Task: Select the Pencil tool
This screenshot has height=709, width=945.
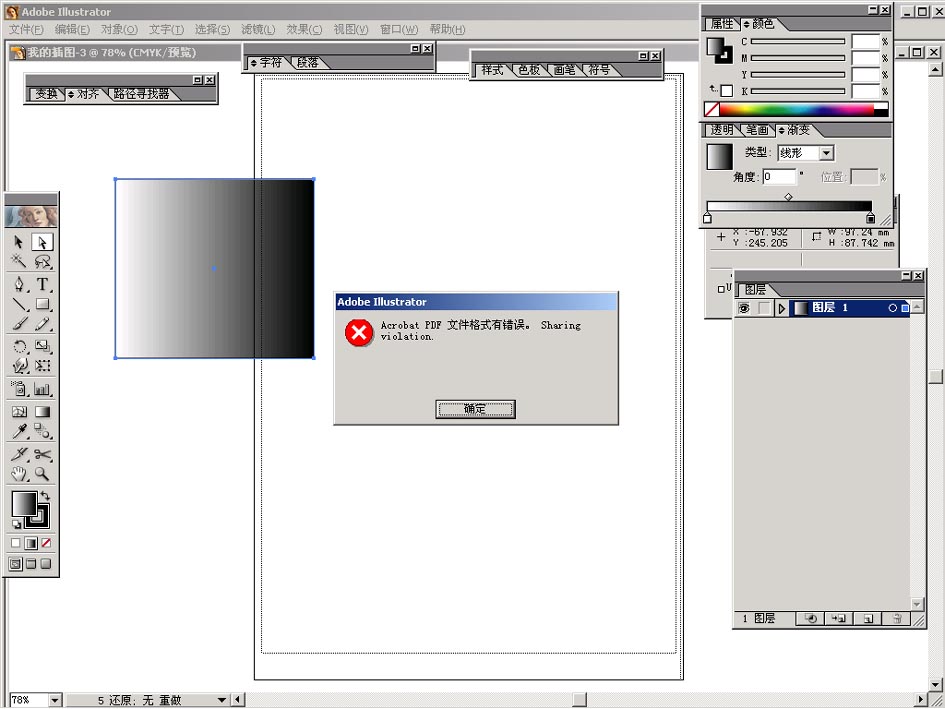Action: [x=42, y=324]
